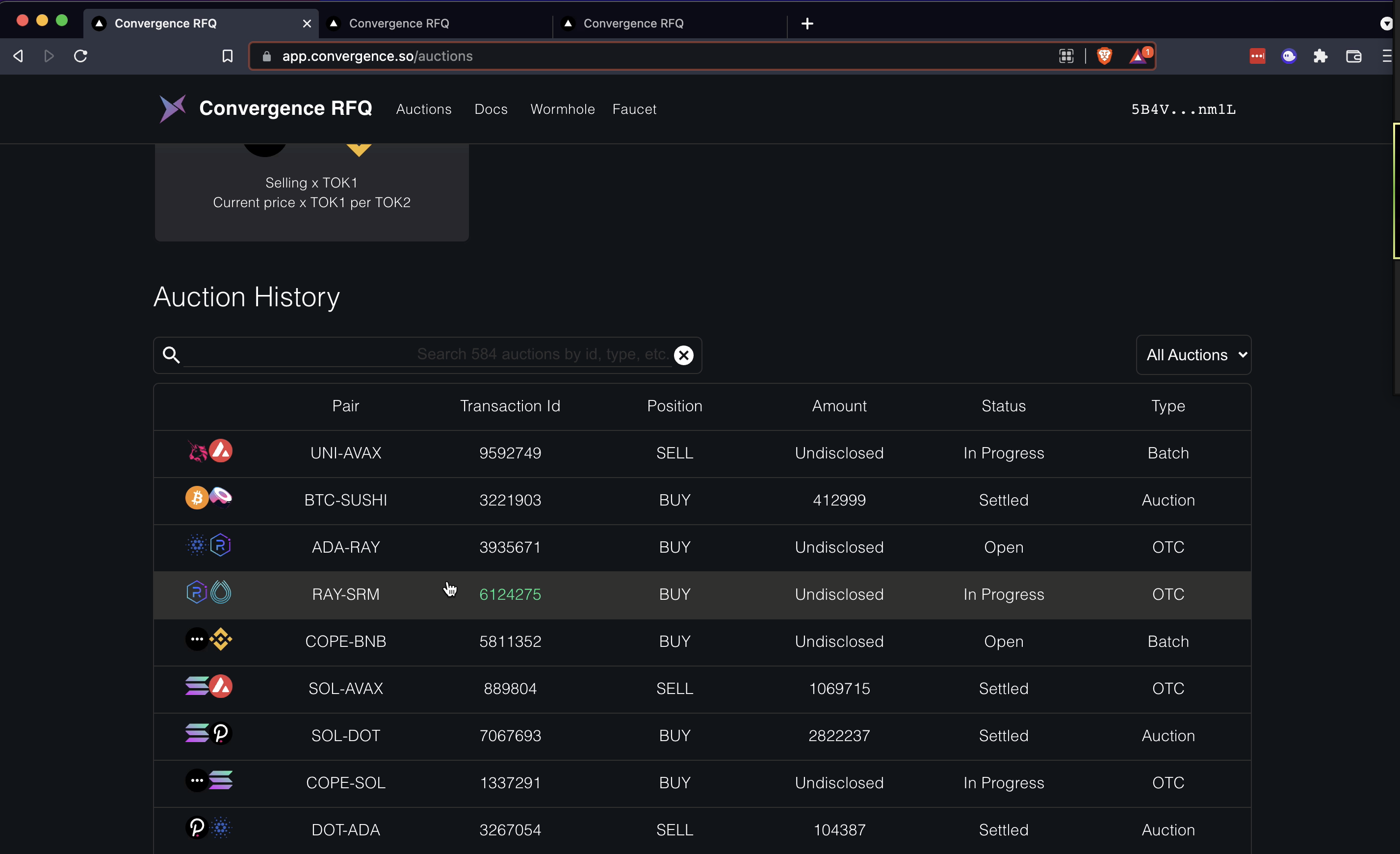The image size is (1400, 854).
Task: Clear search with the X icon
Action: 683,355
